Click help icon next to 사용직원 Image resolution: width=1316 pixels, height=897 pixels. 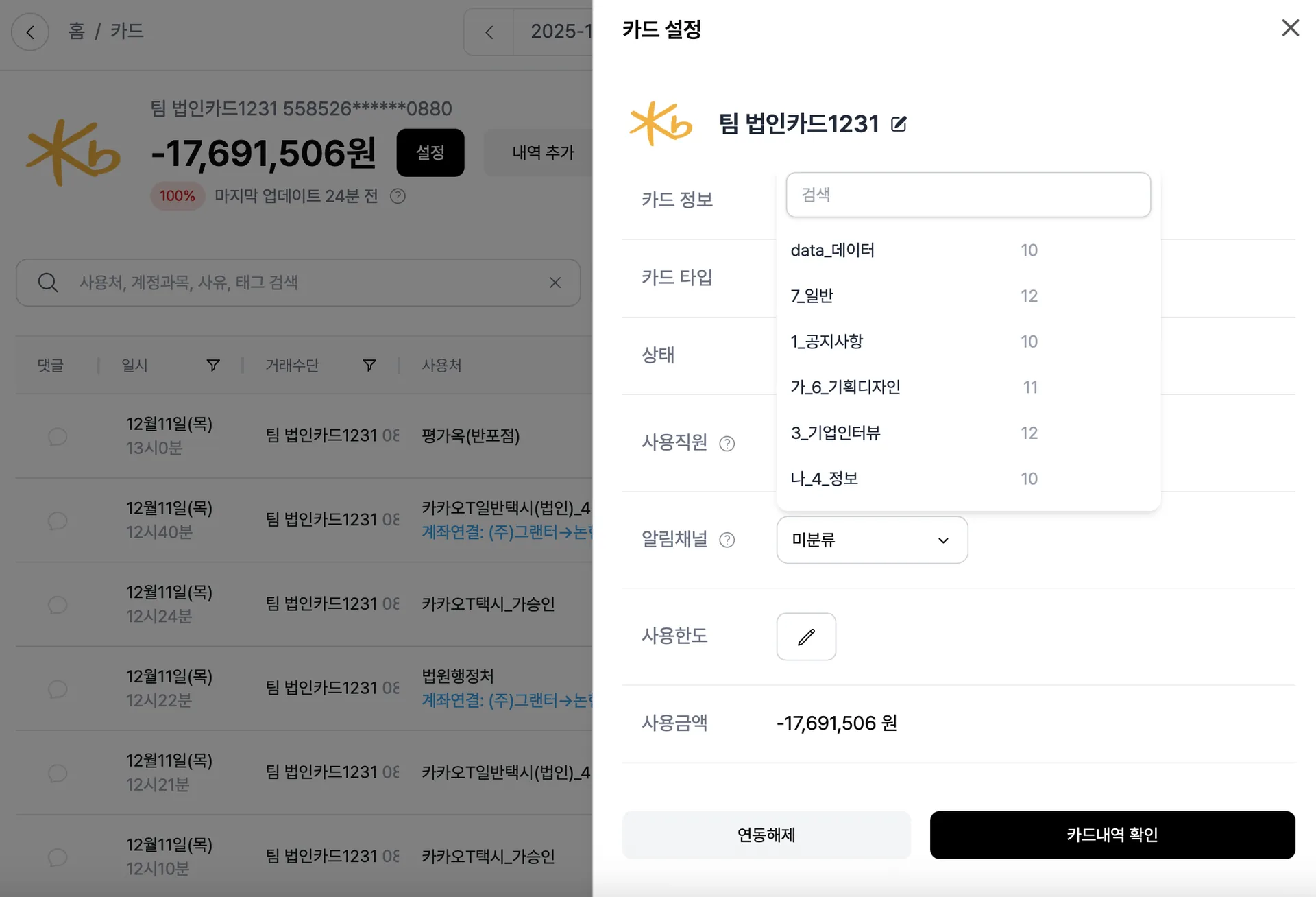tap(727, 444)
